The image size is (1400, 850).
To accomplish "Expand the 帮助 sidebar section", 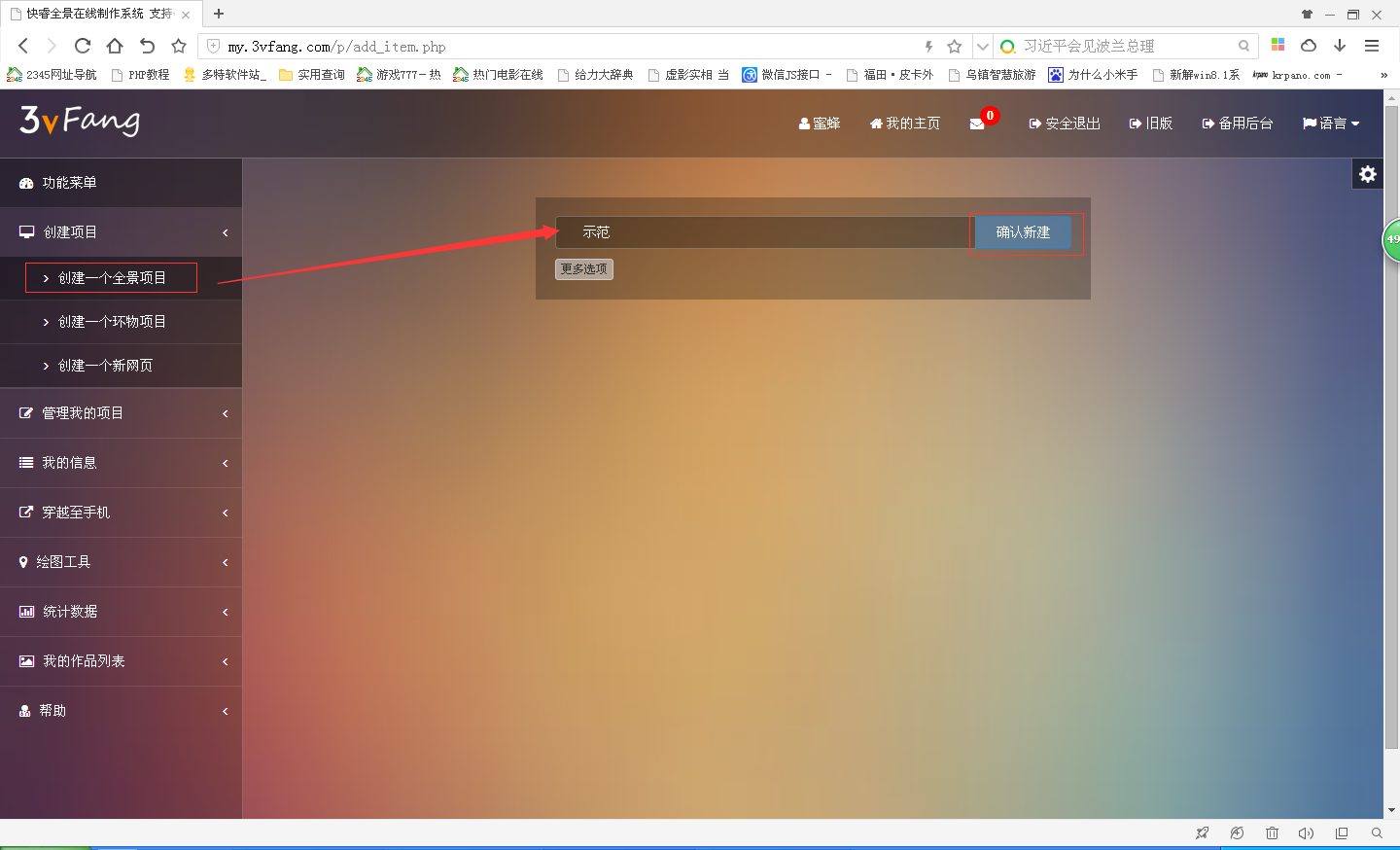I will click(x=121, y=711).
